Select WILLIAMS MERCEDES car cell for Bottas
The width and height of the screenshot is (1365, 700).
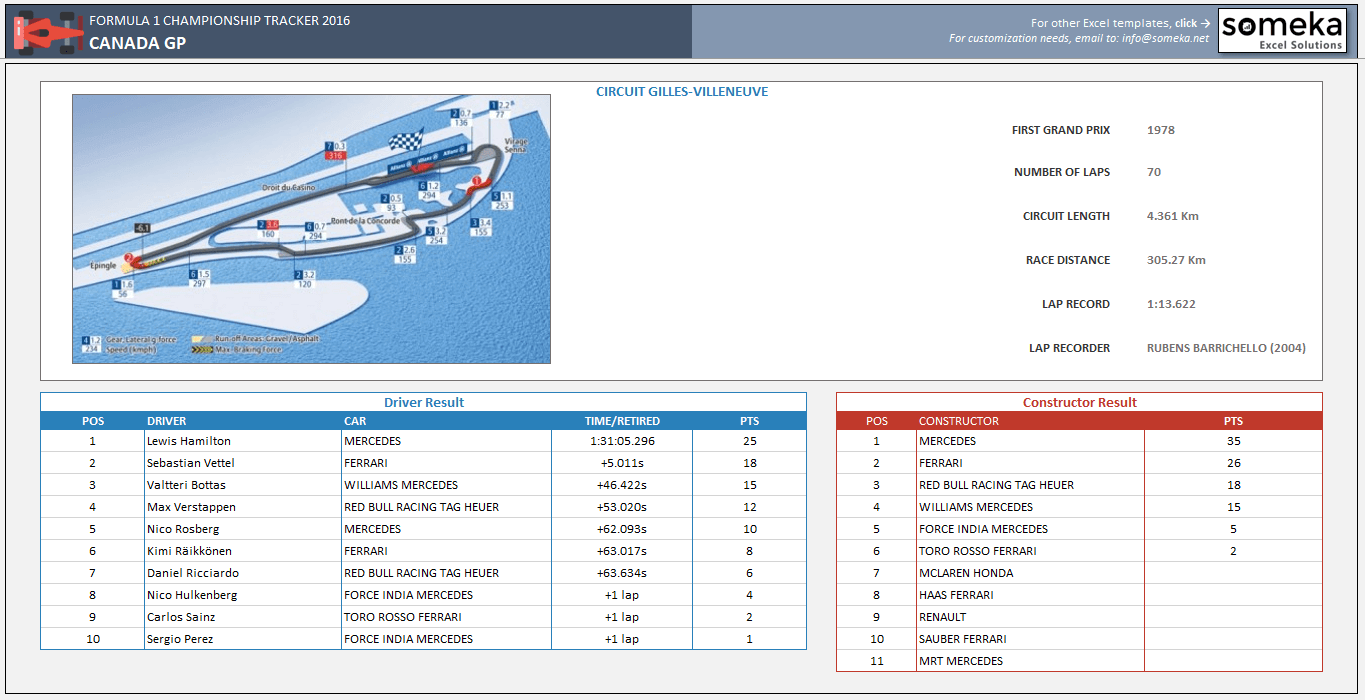pos(446,485)
